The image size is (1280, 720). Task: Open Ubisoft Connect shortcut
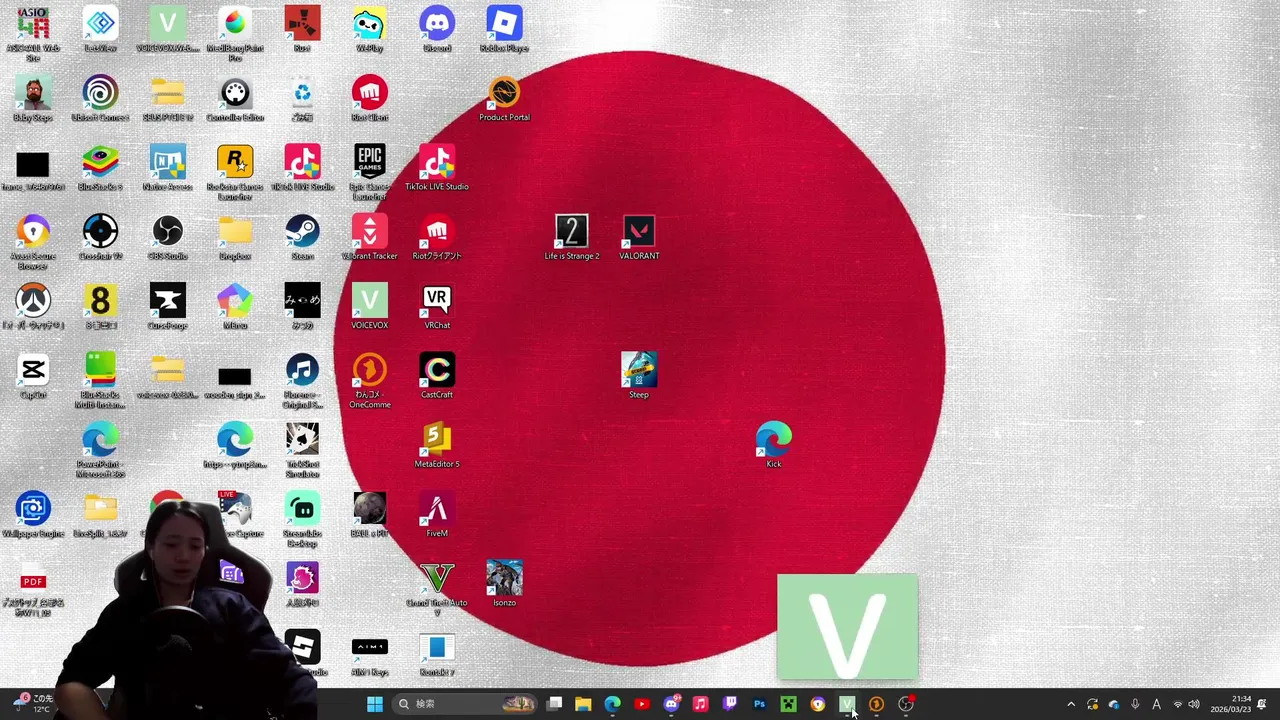click(x=100, y=98)
